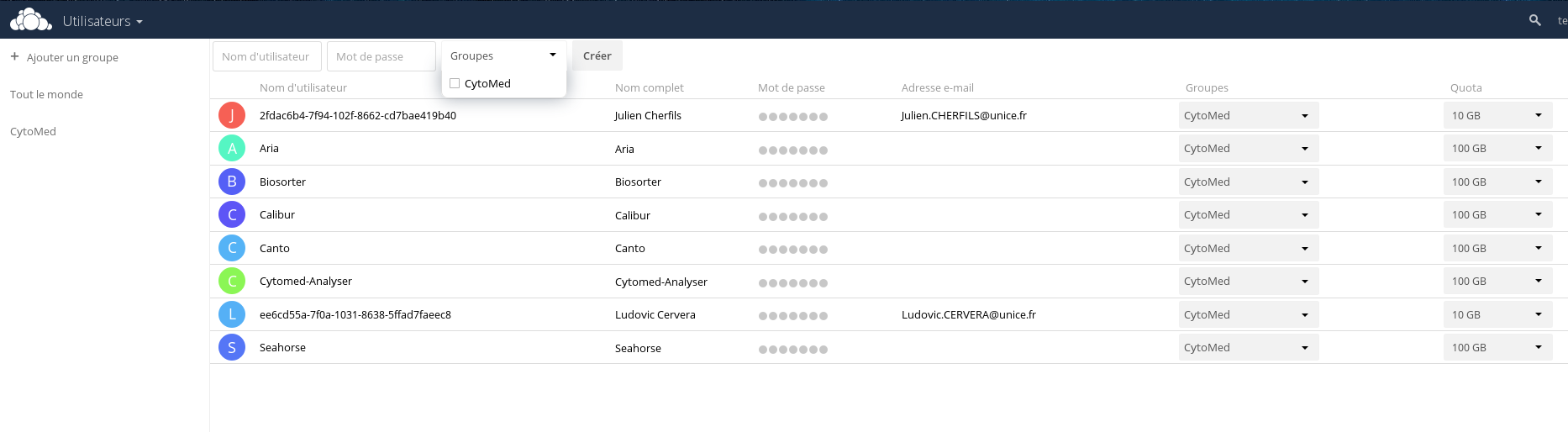Focus the Nom d'utilisateur input field
The height and width of the screenshot is (432, 1568).
266,56
